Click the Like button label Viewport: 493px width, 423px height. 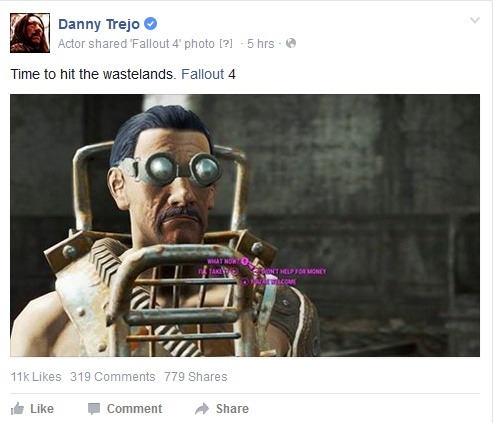(x=42, y=409)
